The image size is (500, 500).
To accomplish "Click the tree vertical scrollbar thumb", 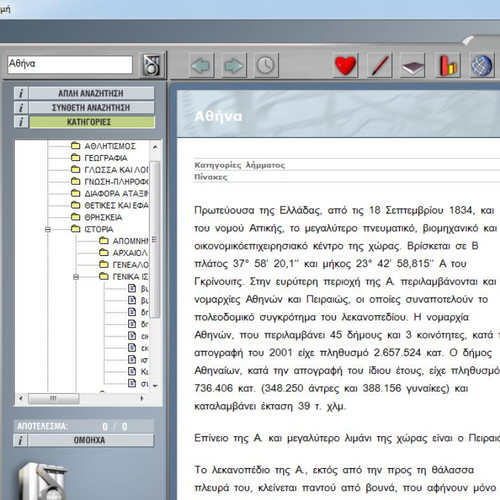I will pos(155,239).
